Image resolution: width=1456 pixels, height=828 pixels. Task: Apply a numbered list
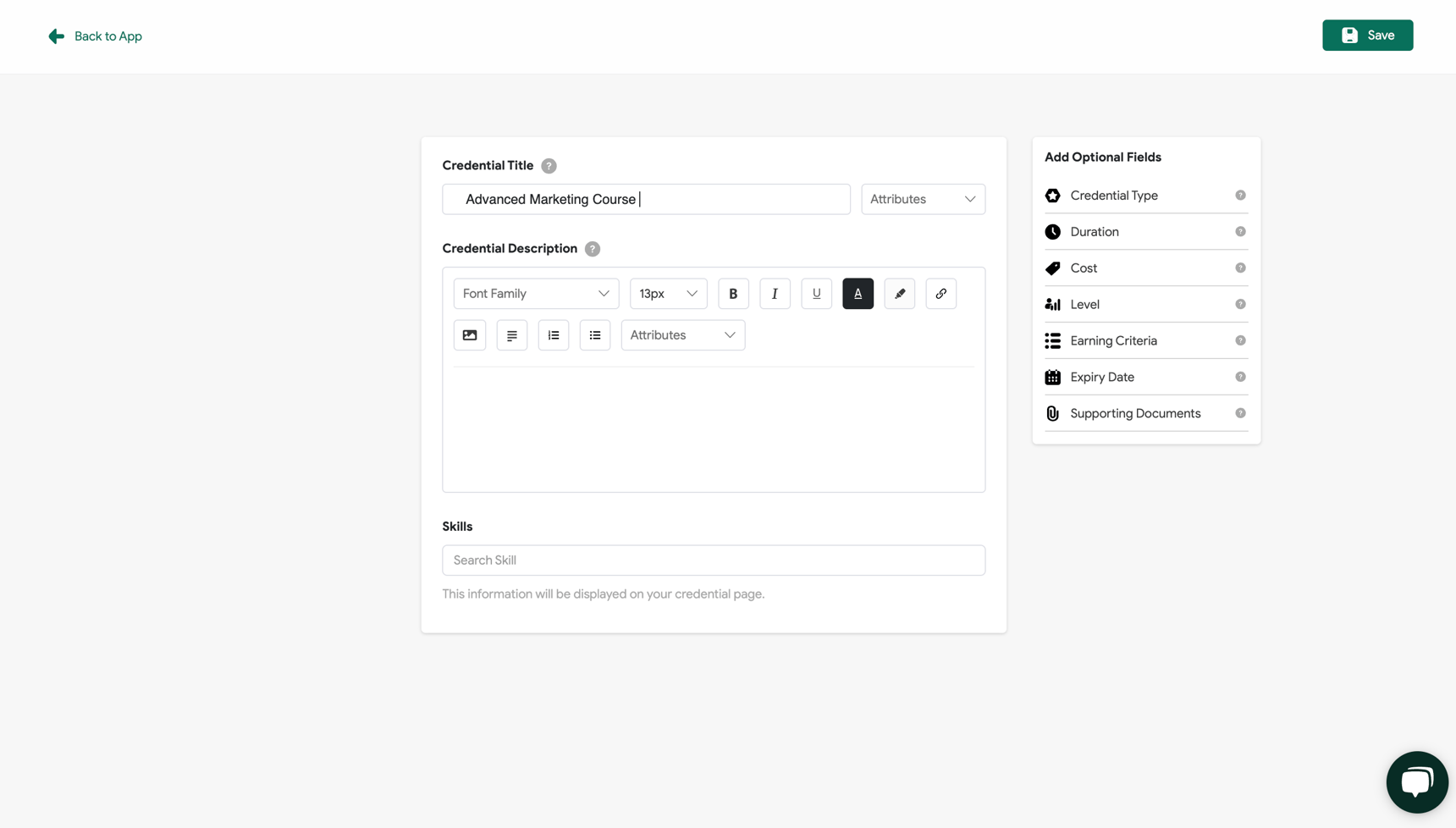553,334
